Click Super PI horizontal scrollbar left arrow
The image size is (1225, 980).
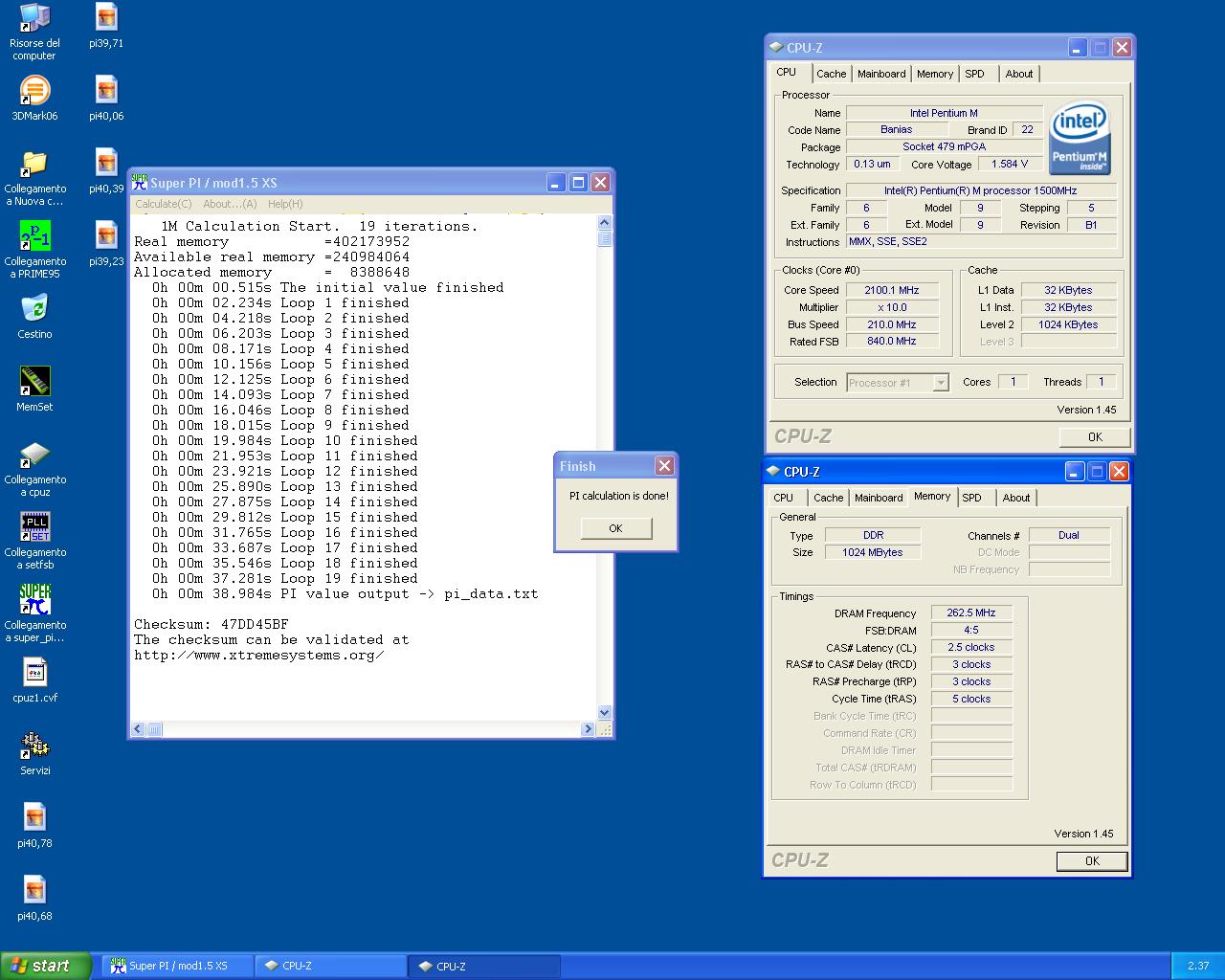pos(138,729)
